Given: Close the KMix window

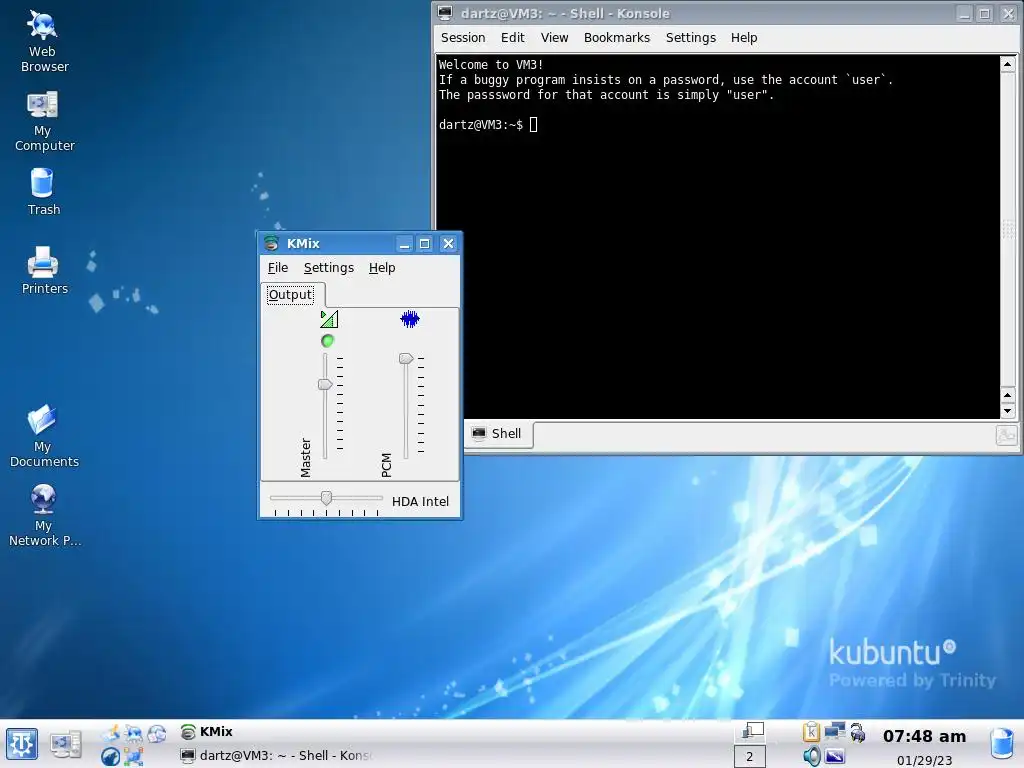Looking at the screenshot, I should pos(448,244).
